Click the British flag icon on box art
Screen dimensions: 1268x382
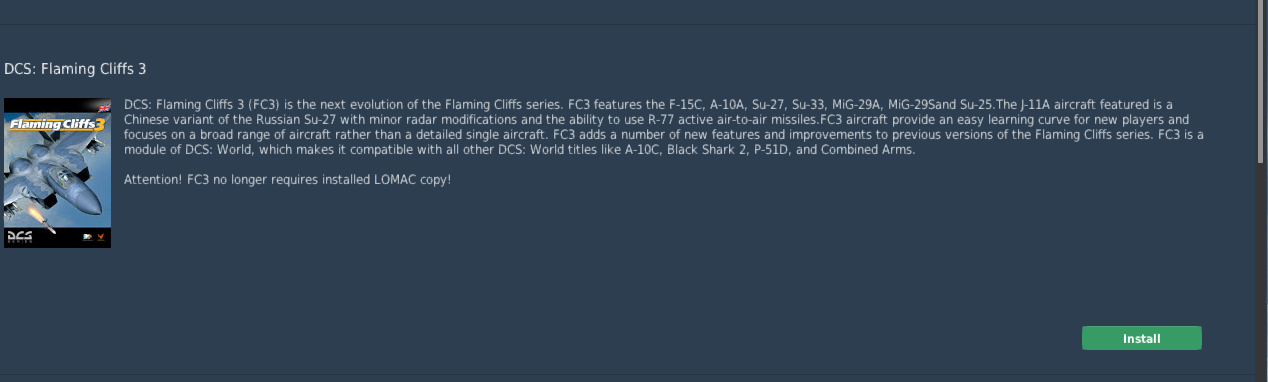point(104,108)
